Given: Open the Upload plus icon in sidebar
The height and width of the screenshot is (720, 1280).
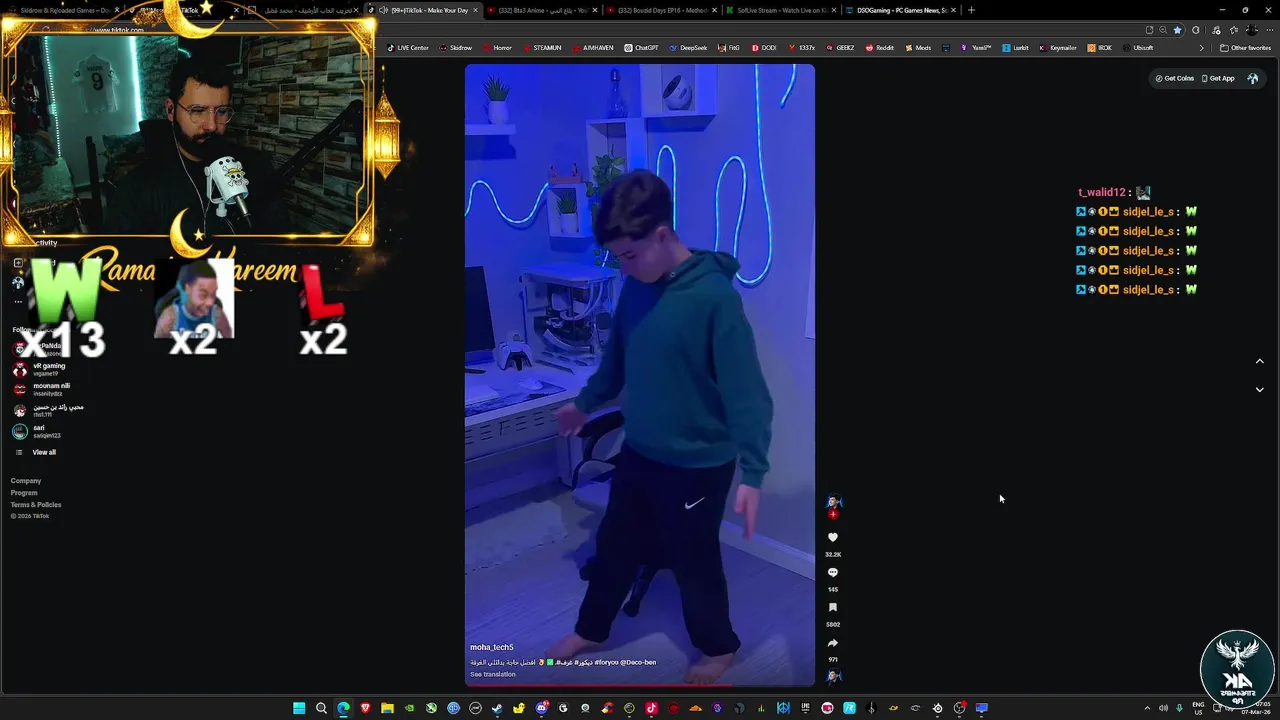Looking at the screenshot, I should [x=17, y=263].
